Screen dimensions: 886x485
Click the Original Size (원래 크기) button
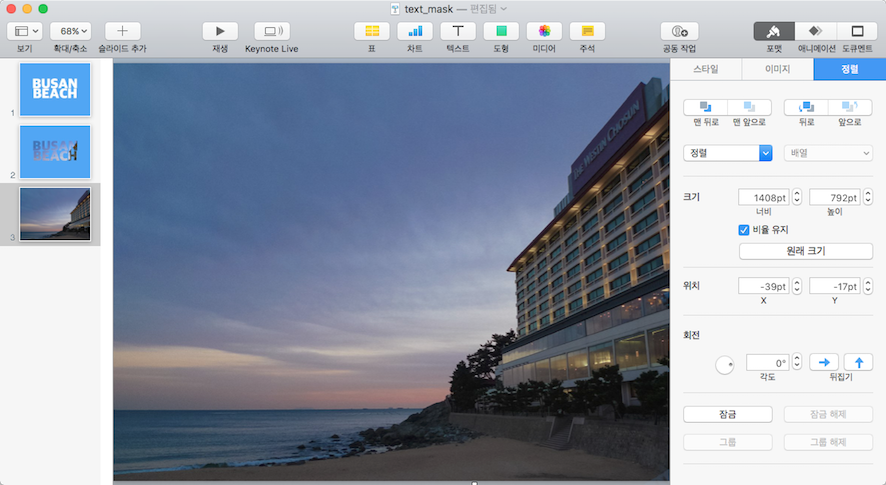(x=806, y=251)
